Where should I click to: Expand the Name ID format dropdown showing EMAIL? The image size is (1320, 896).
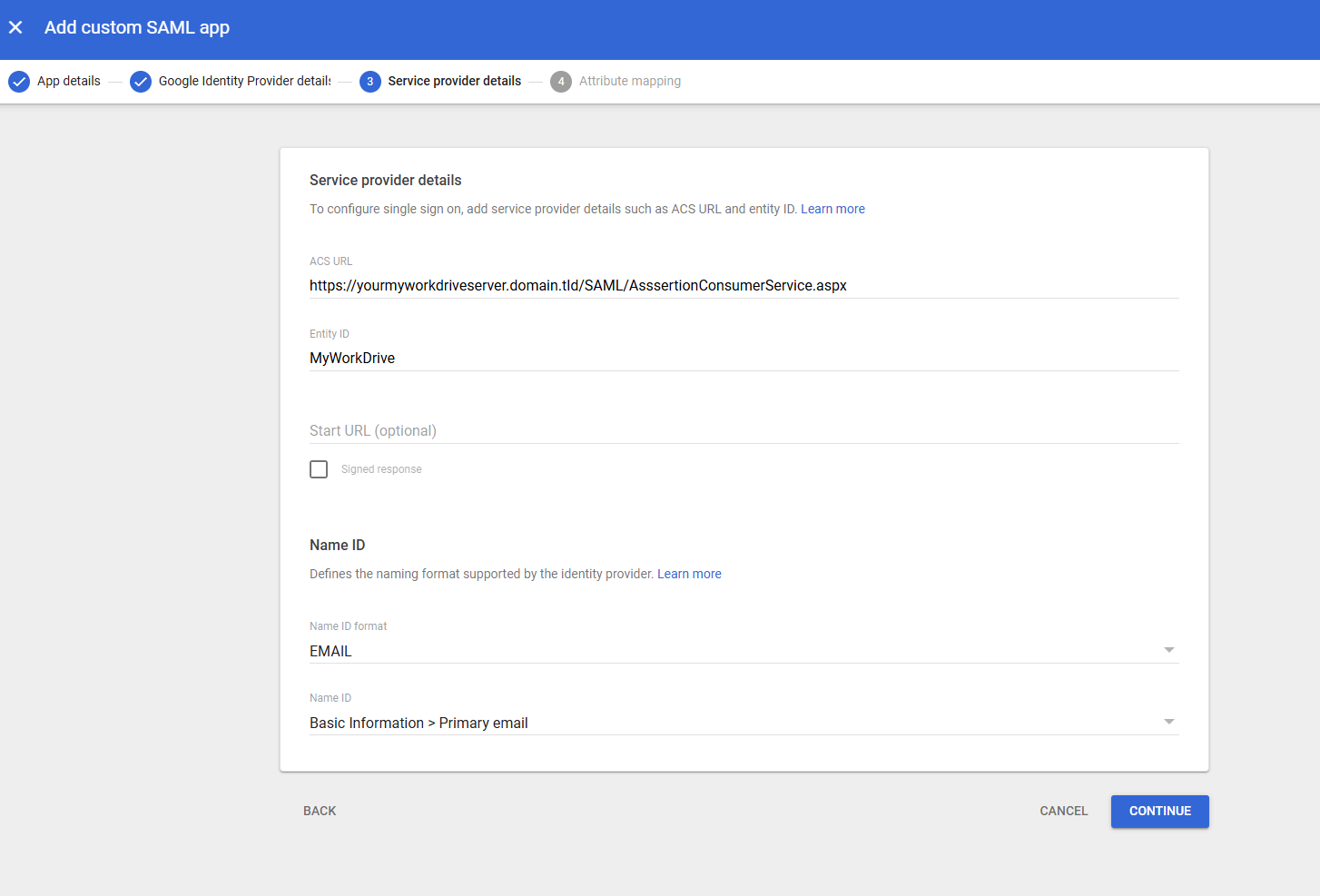point(743,651)
